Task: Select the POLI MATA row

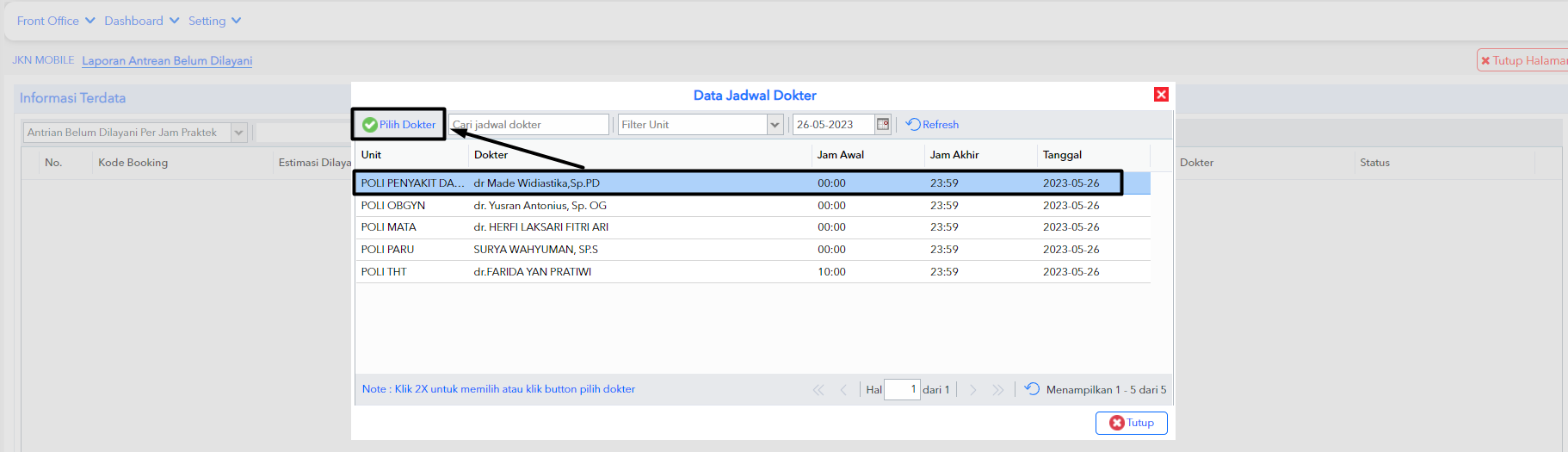Action: pyautogui.click(x=753, y=227)
